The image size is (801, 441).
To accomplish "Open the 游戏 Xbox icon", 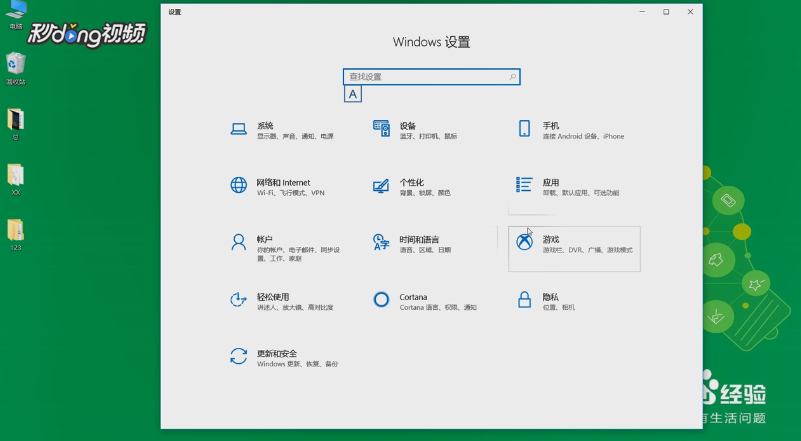I will click(x=524, y=242).
